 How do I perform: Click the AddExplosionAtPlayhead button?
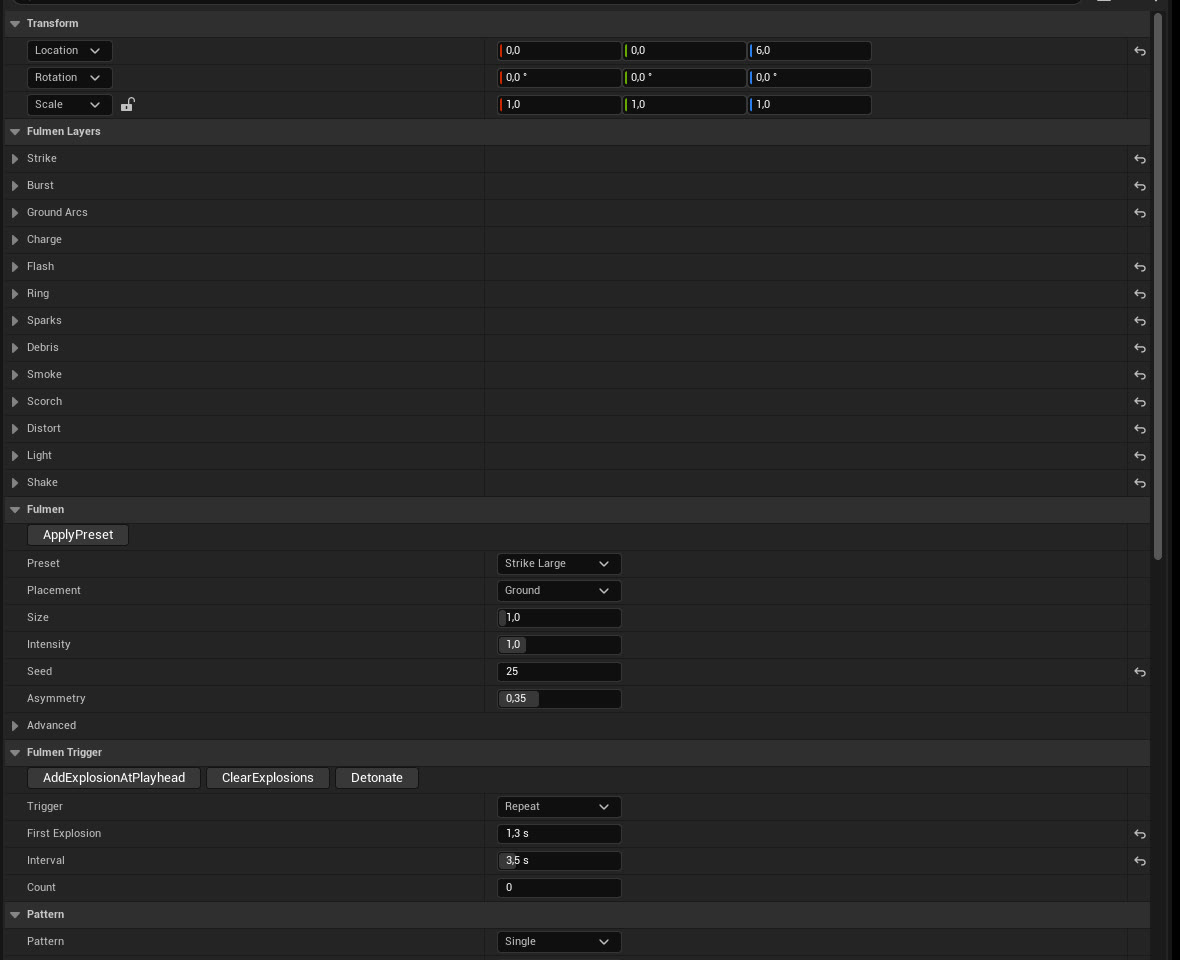pyautogui.click(x=114, y=778)
